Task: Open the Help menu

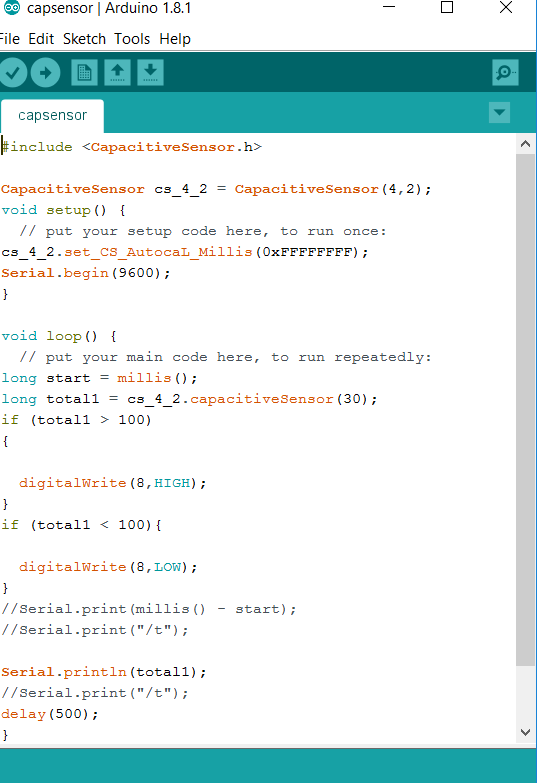Action: [175, 39]
